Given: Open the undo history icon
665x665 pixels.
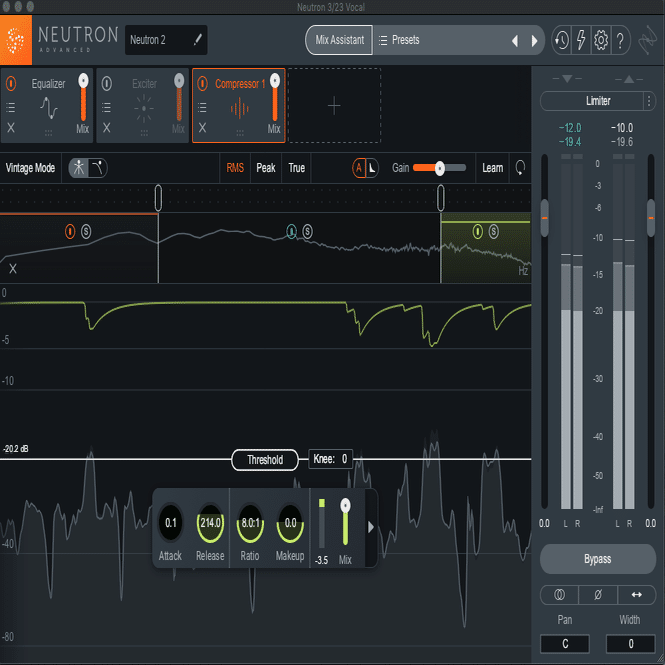Looking at the screenshot, I should [x=562, y=40].
